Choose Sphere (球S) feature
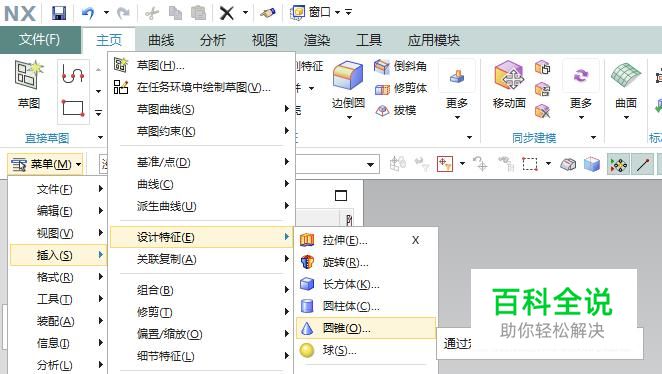 click(x=366, y=350)
